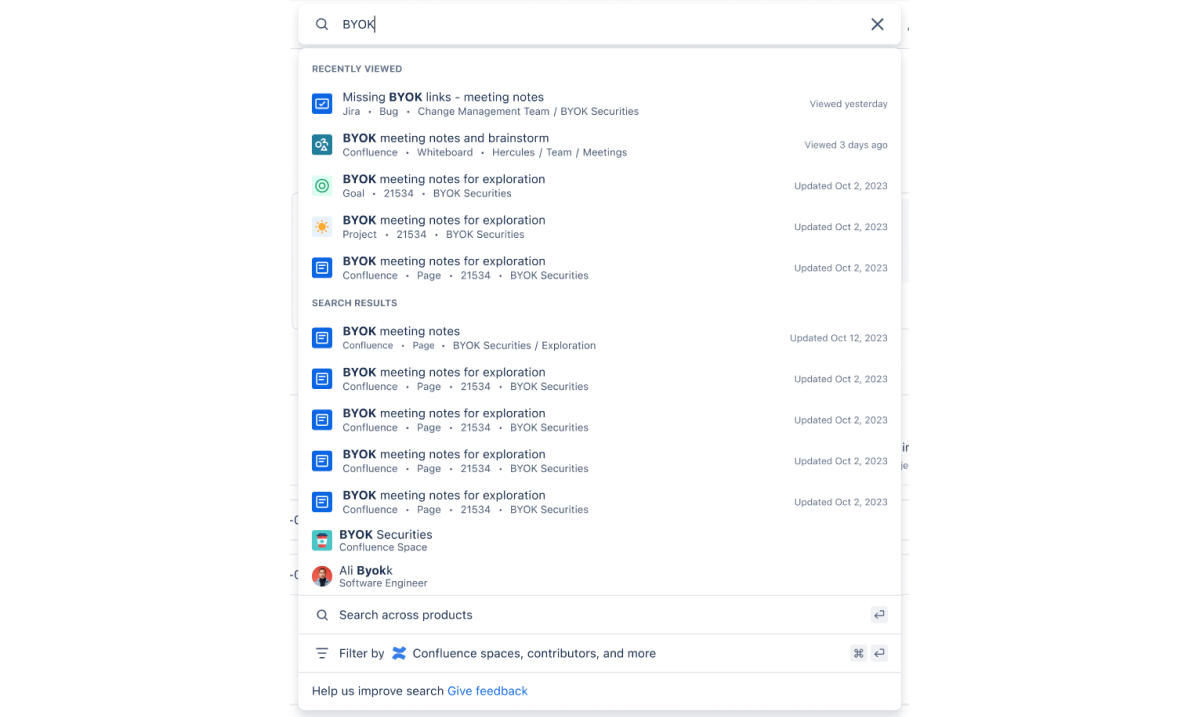The height and width of the screenshot is (717, 1200).
Task: Clear the search with the X icon
Action: (877, 24)
